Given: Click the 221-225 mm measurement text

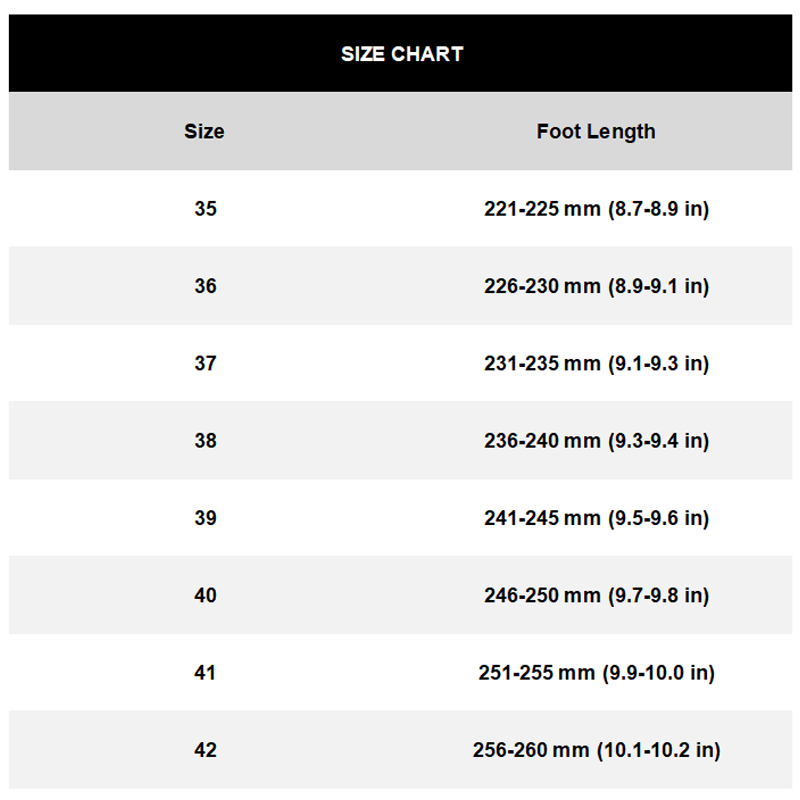Looking at the screenshot, I should pyautogui.click(x=542, y=209).
